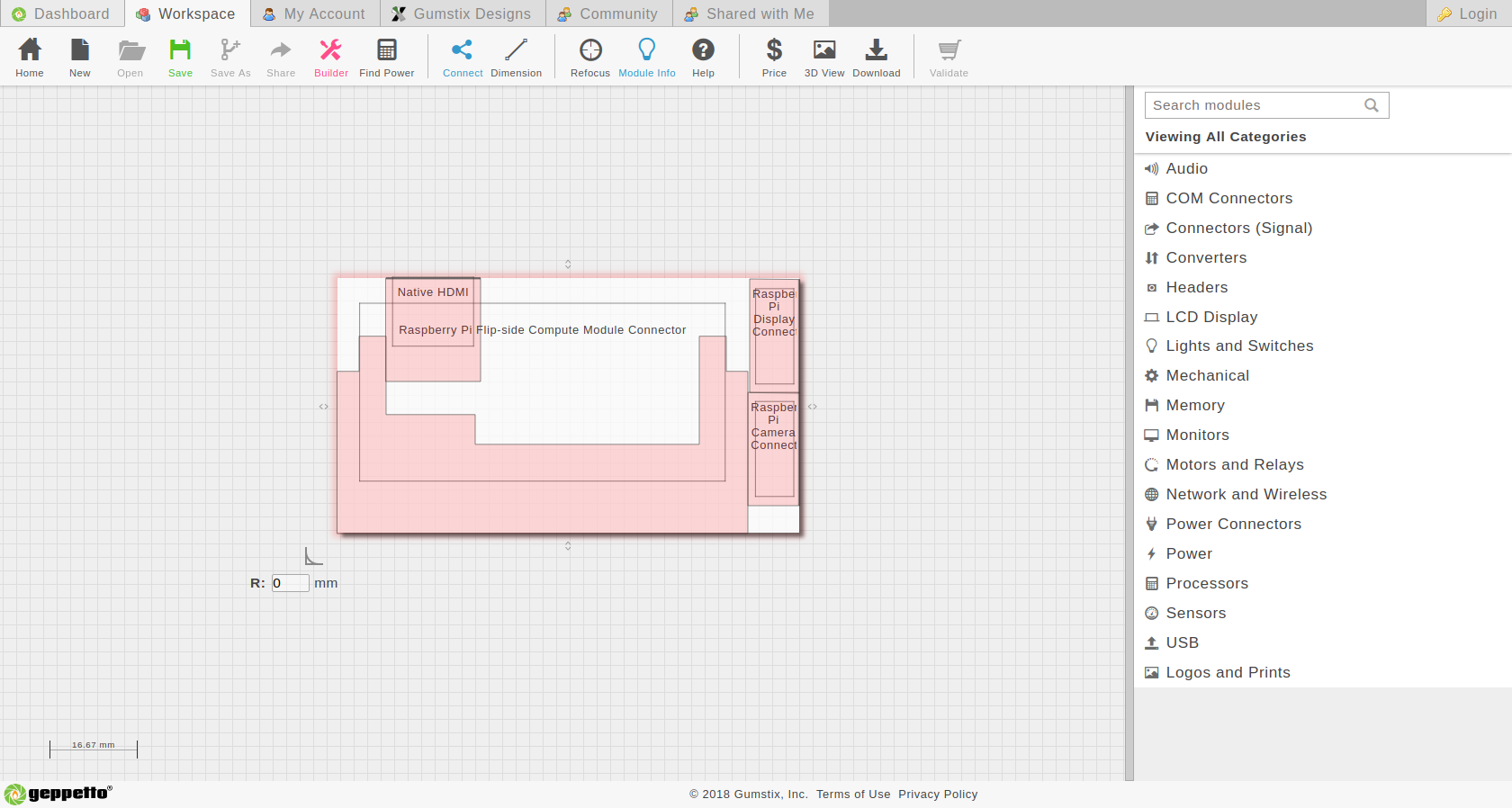Open Help from the toolbar

coord(704,58)
